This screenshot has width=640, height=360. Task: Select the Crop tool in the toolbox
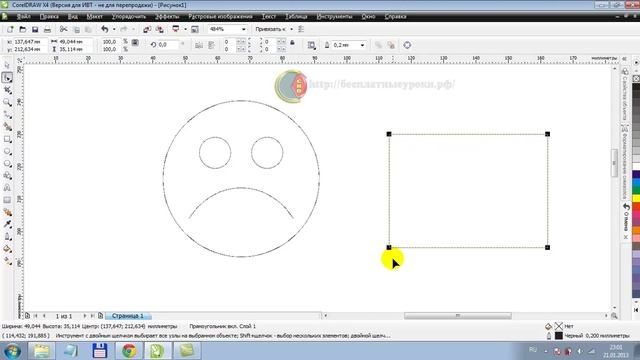(x=7, y=90)
